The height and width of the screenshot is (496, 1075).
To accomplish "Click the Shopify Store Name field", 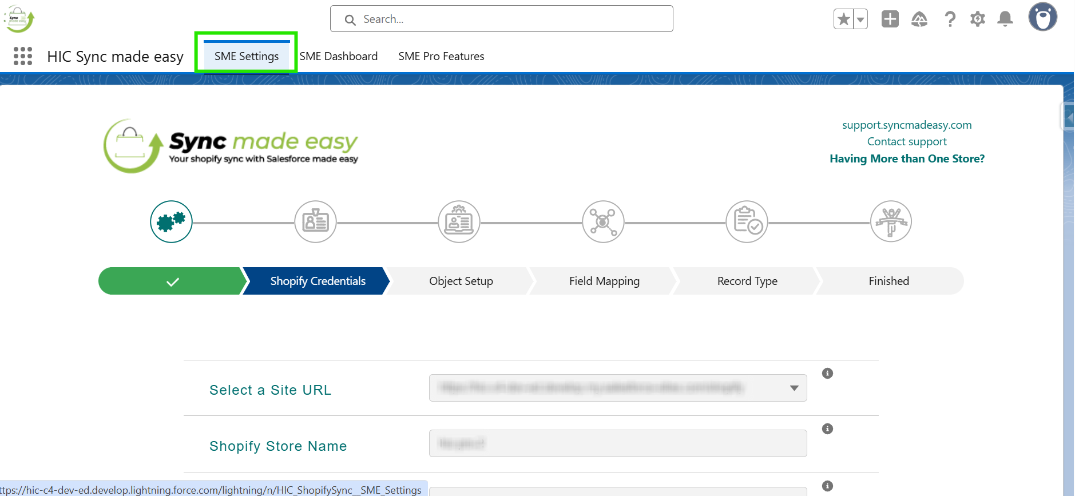I will click(x=618, y=443).
